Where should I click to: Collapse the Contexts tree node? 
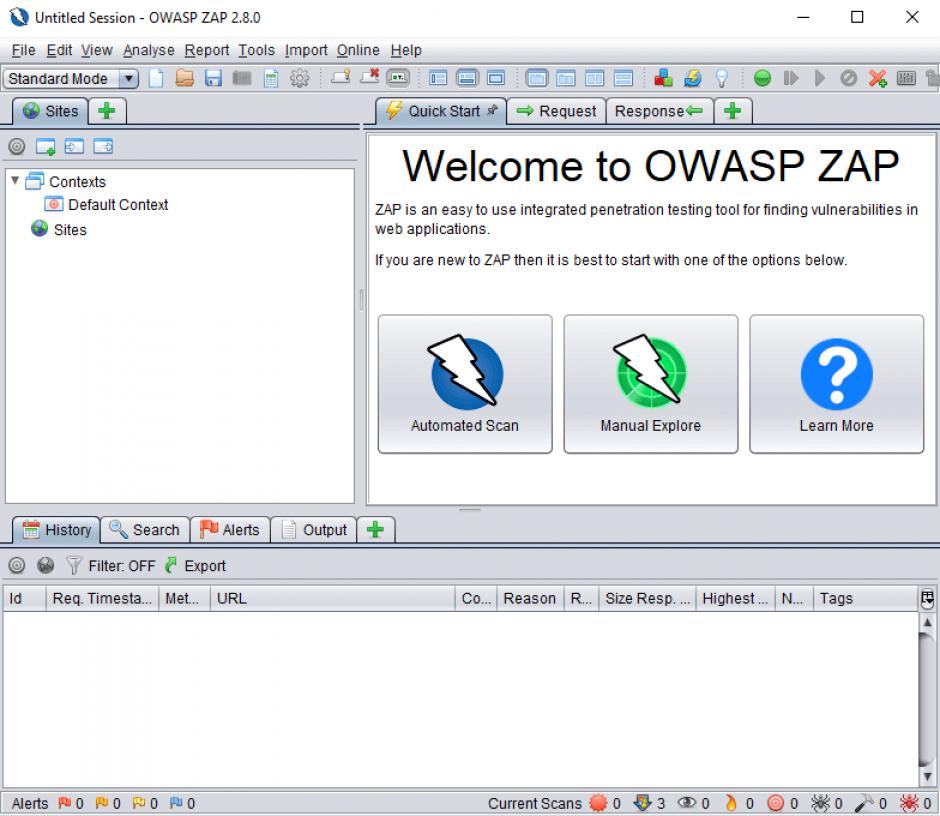tap(15, 180)
